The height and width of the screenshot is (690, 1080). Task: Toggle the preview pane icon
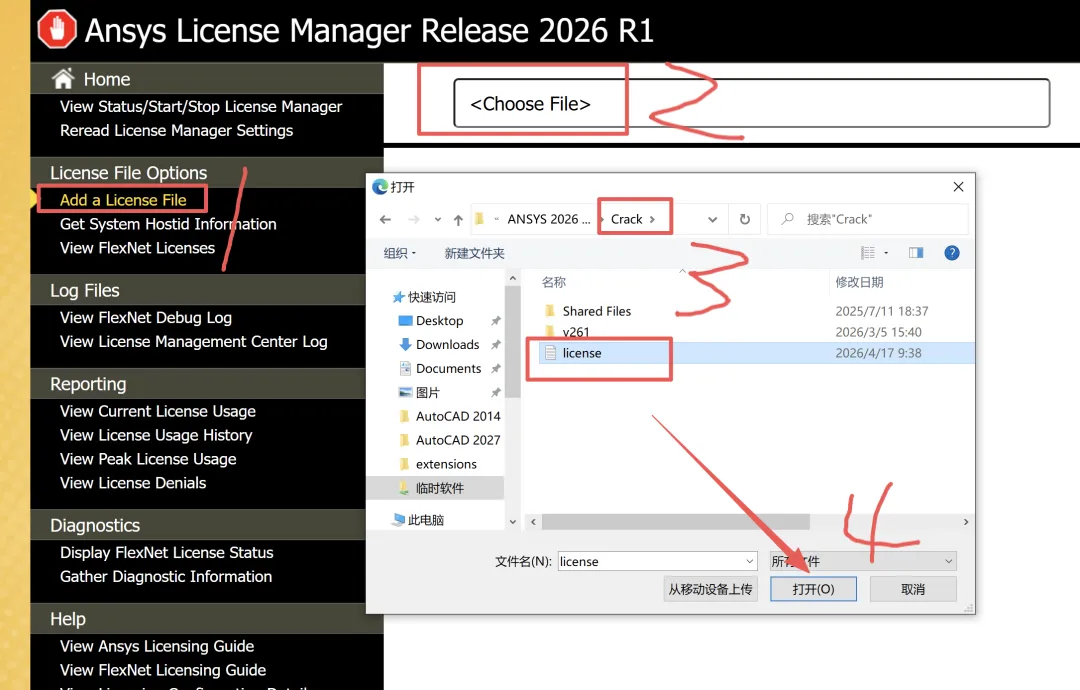(916, 253)
